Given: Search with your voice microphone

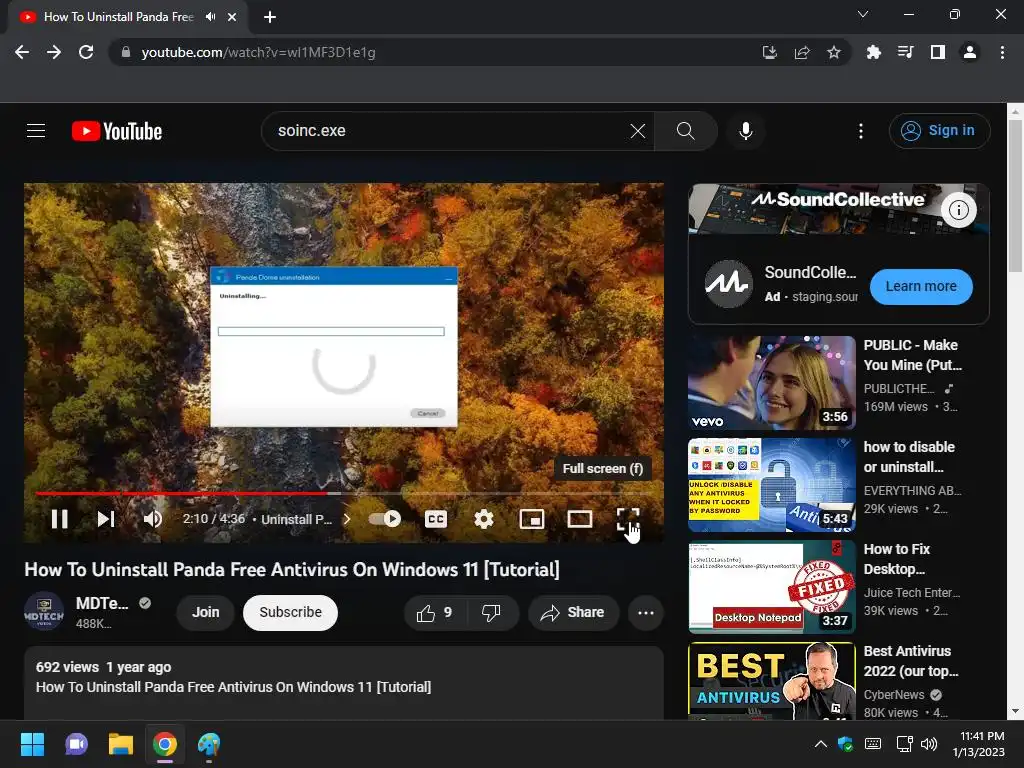Looking at the screenshot, I should (746, 131).
